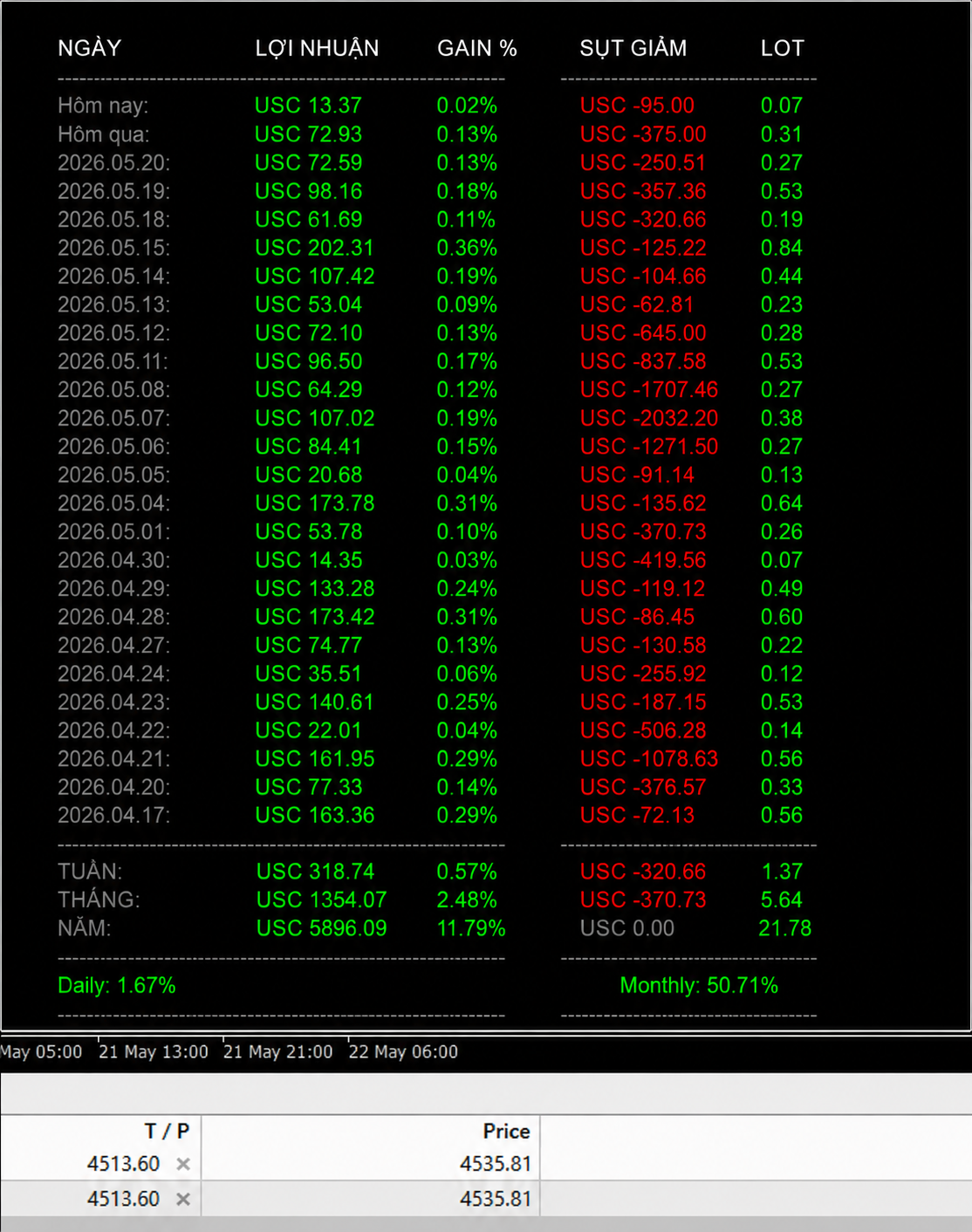Remove take profit in second order row
972x1232 pixels.
[x=183, y=1199]
